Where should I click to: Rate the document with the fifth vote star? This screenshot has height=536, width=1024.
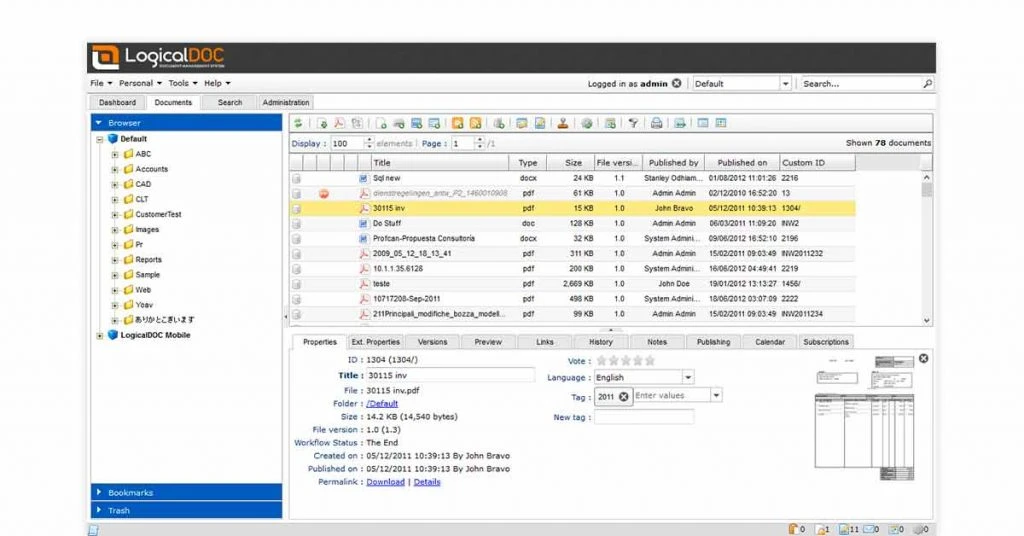(650, 360)
